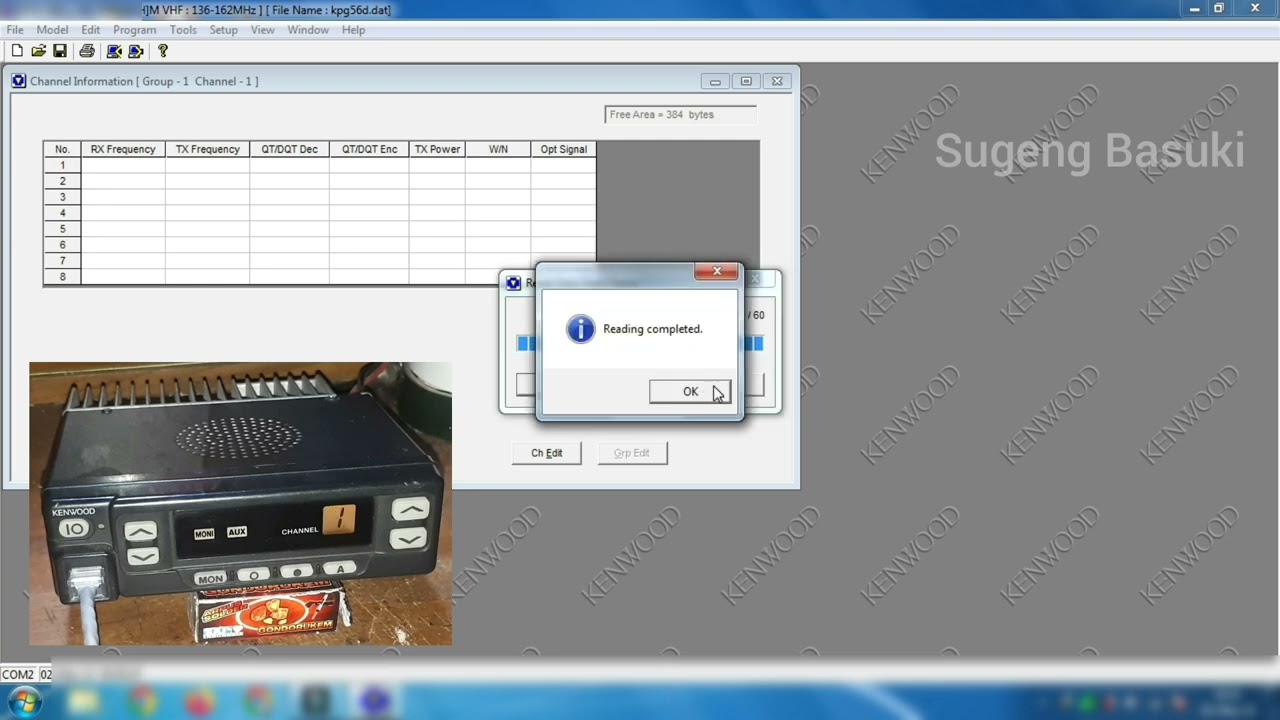Select channel row number 3
1280x720 pixels.
pos(62,197)
